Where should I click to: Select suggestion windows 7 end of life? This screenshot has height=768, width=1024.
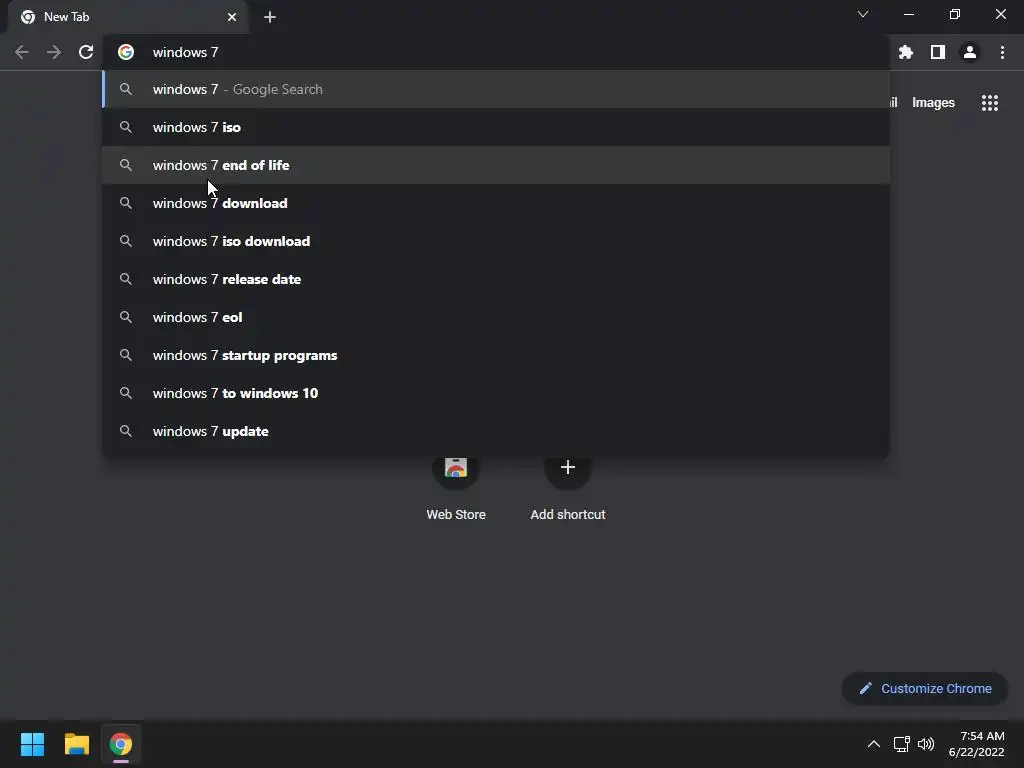point(221,165)
